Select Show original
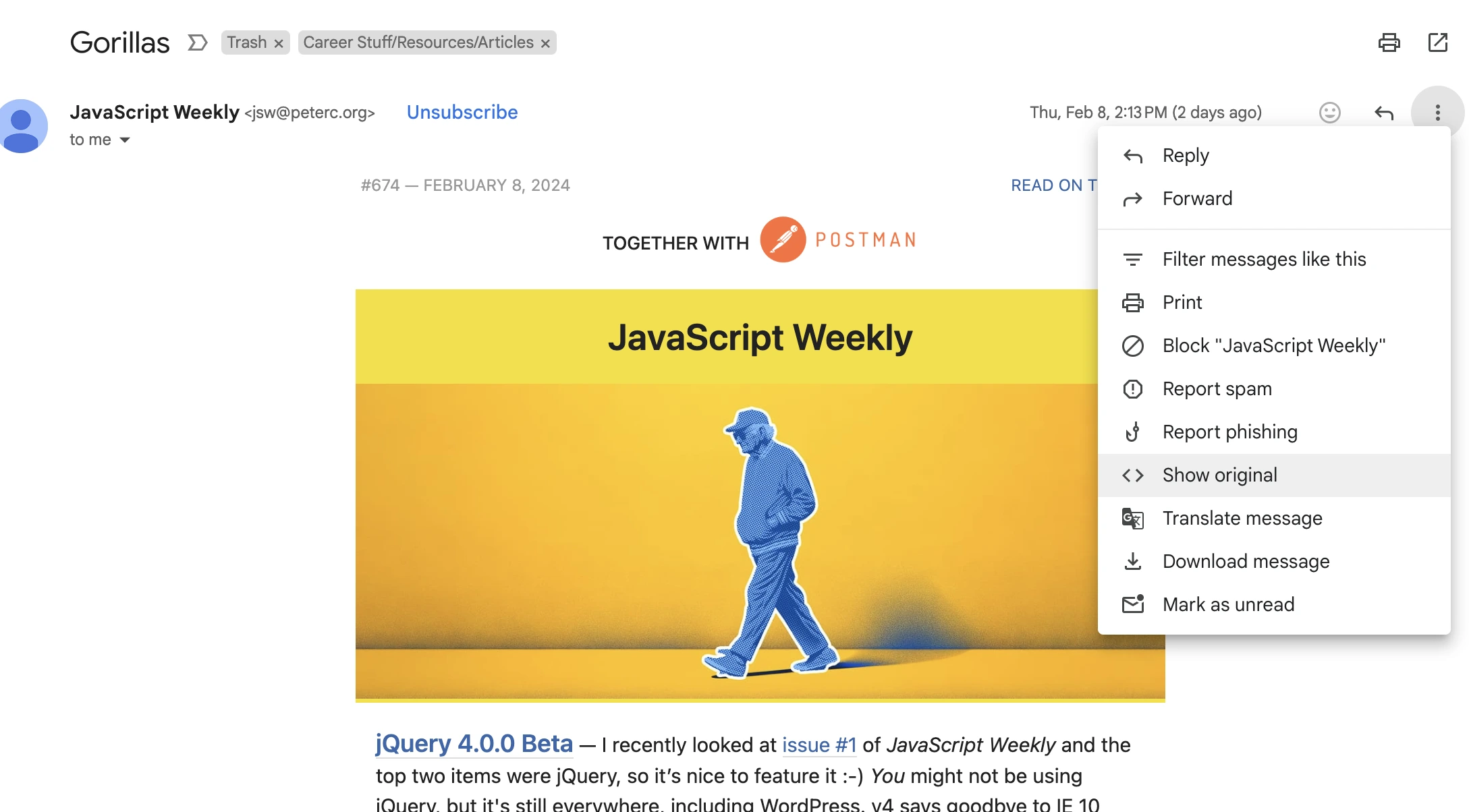 tap(1274, 475)
